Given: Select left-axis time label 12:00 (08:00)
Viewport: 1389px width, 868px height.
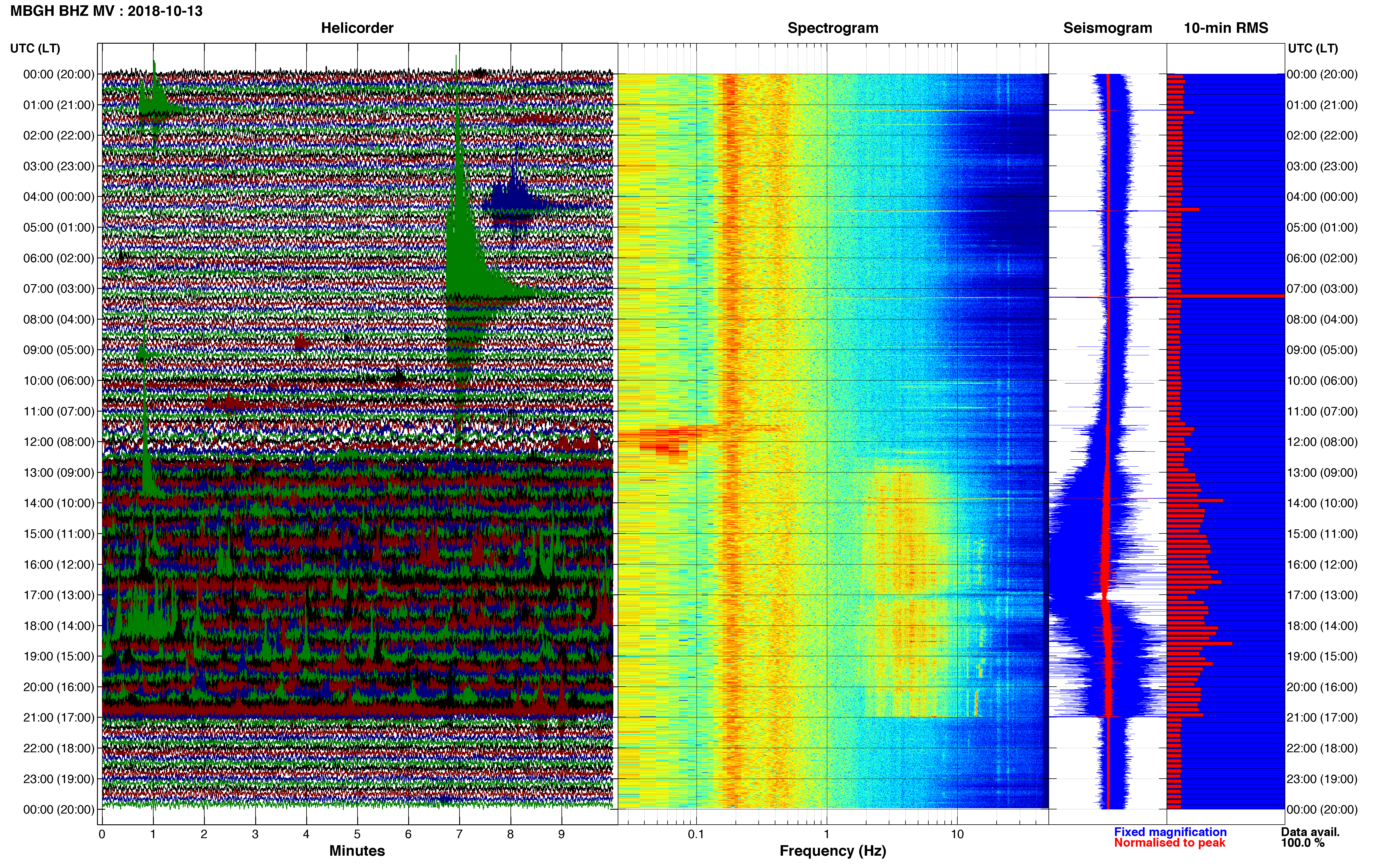Looking at the screenshot, I should pyautogui.click(x=59, y=442).
